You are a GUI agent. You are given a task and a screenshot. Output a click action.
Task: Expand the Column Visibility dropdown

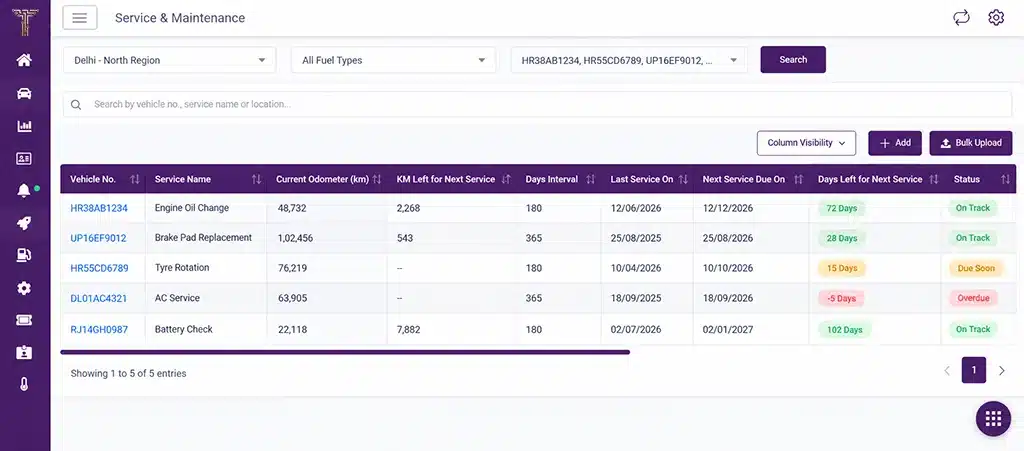pyautogui.click(x=807, y=143)
